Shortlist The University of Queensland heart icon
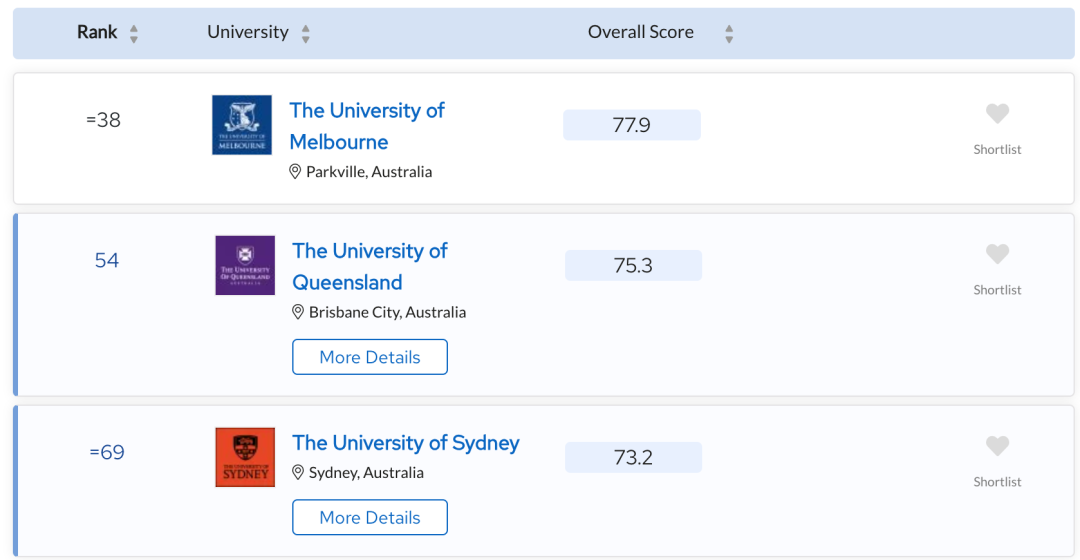 [x=997, y=254]
